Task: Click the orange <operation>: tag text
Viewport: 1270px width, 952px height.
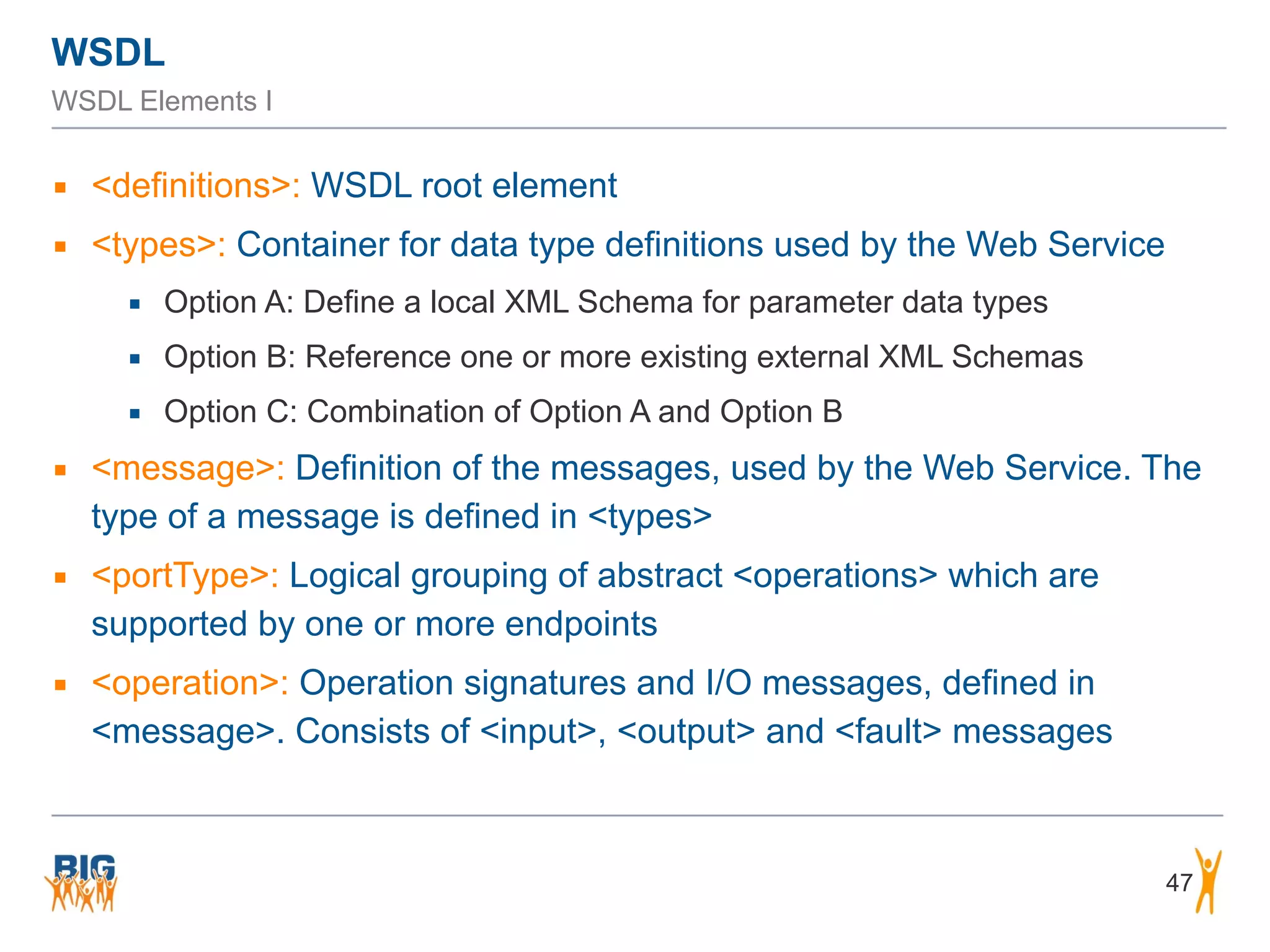Action: 190,683
